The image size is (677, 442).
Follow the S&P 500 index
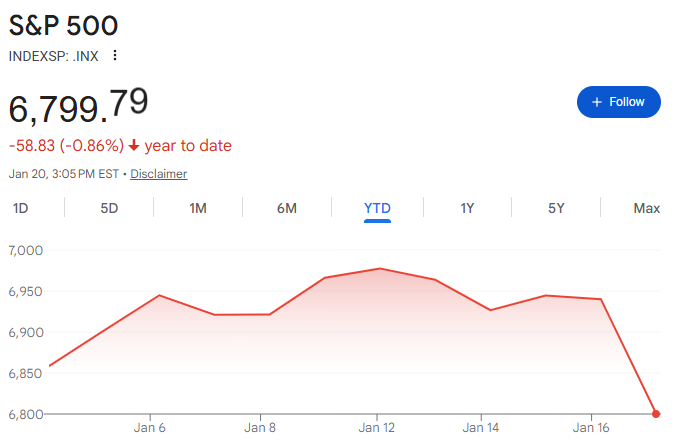pyautogui.click(x=618, y=102)
